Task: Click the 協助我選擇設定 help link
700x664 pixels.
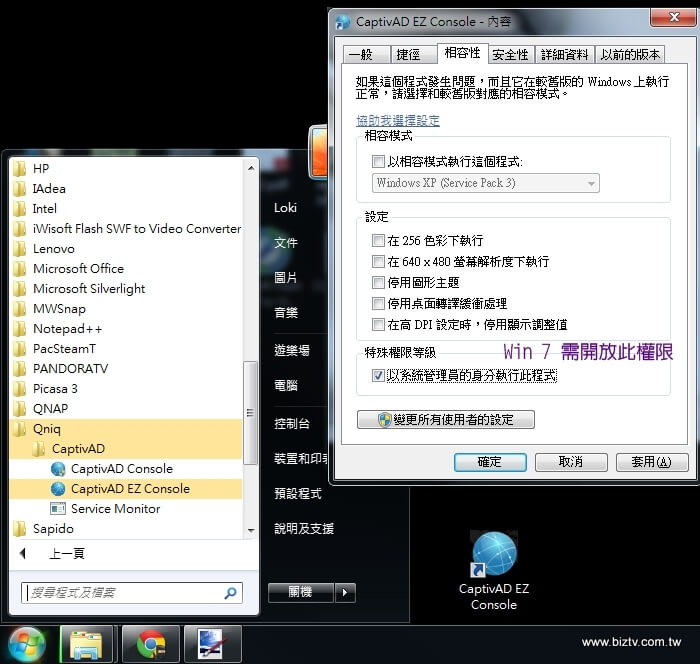Action: (398, 120)
